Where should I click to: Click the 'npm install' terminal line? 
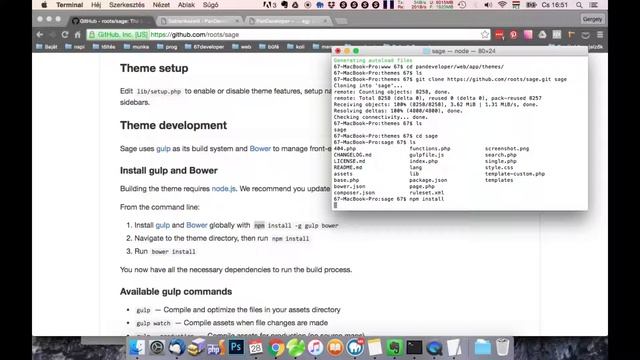point(389,199)
